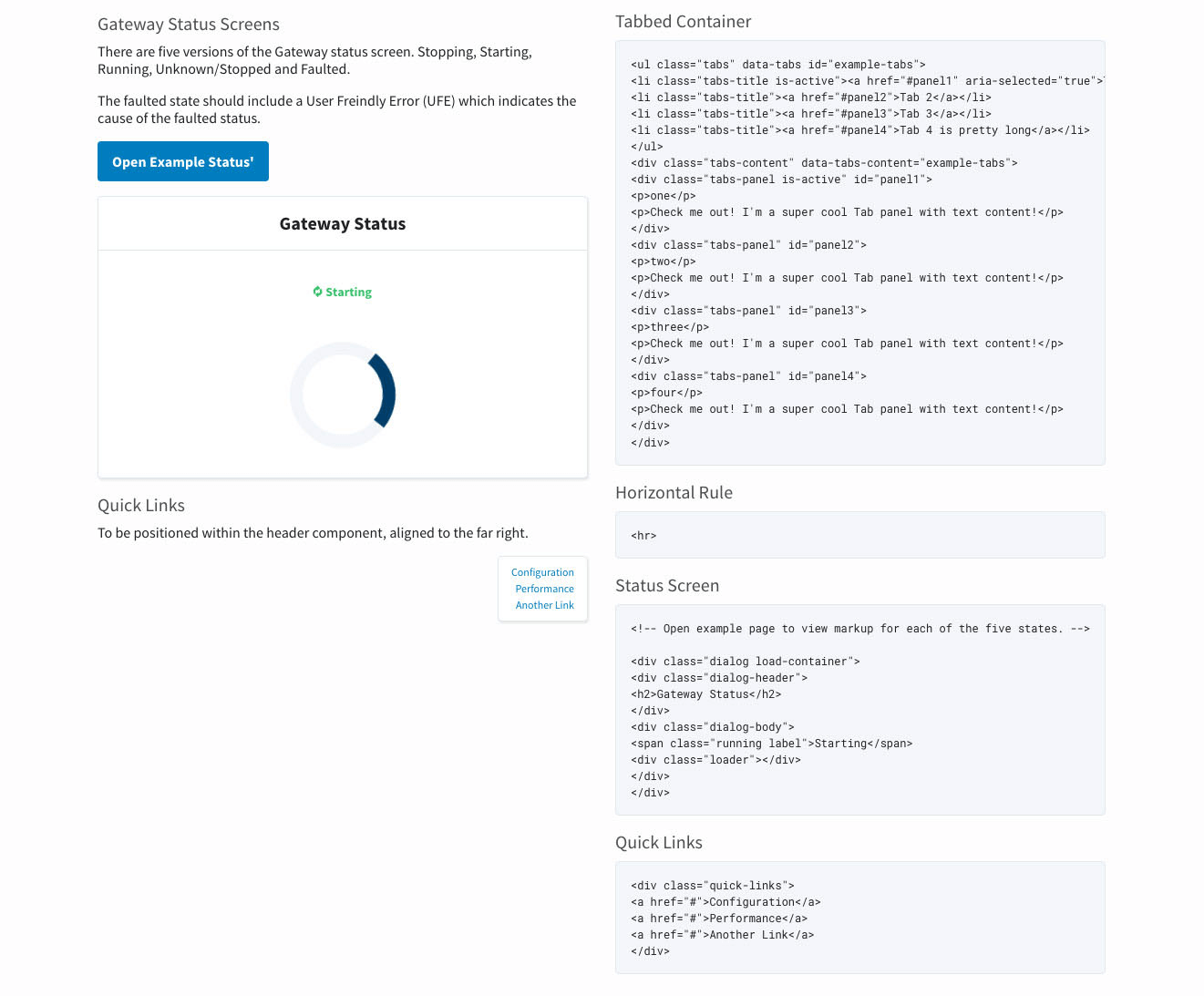This screenshot has height=996, width=1204.
Task: Click the Status Screen heading
Action: pos(666,586)
